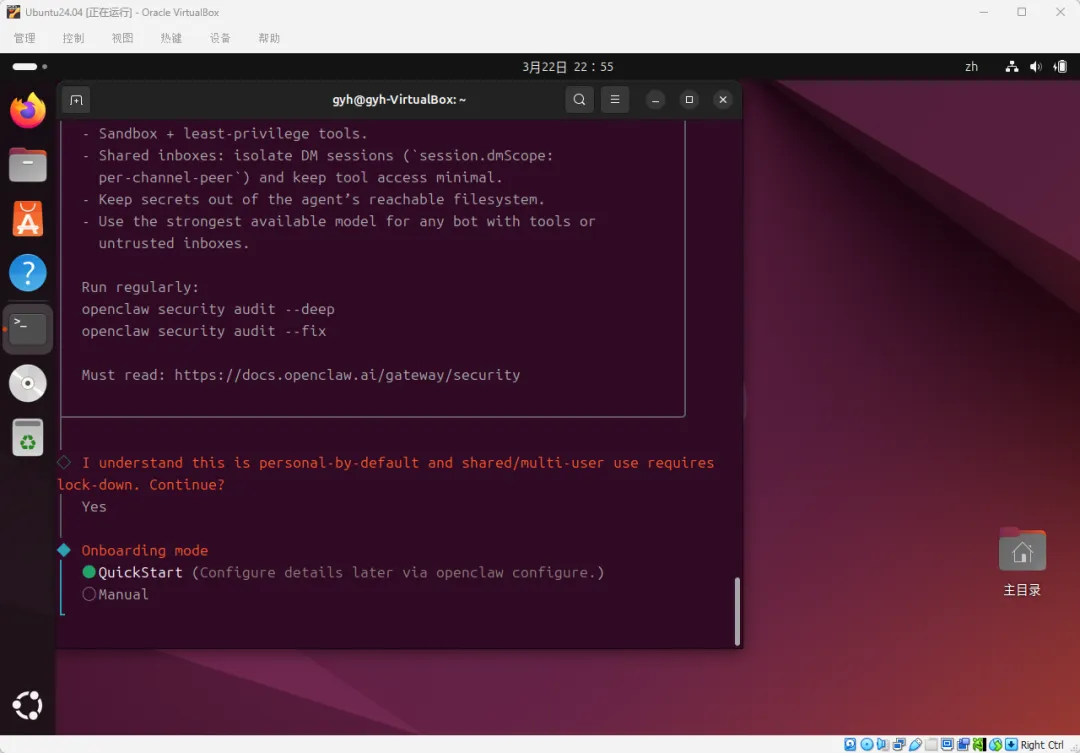Screen dimensions: 1080x753
Task: Click the shared clipboard blue squares icon
Action: (x=963, y=744)
